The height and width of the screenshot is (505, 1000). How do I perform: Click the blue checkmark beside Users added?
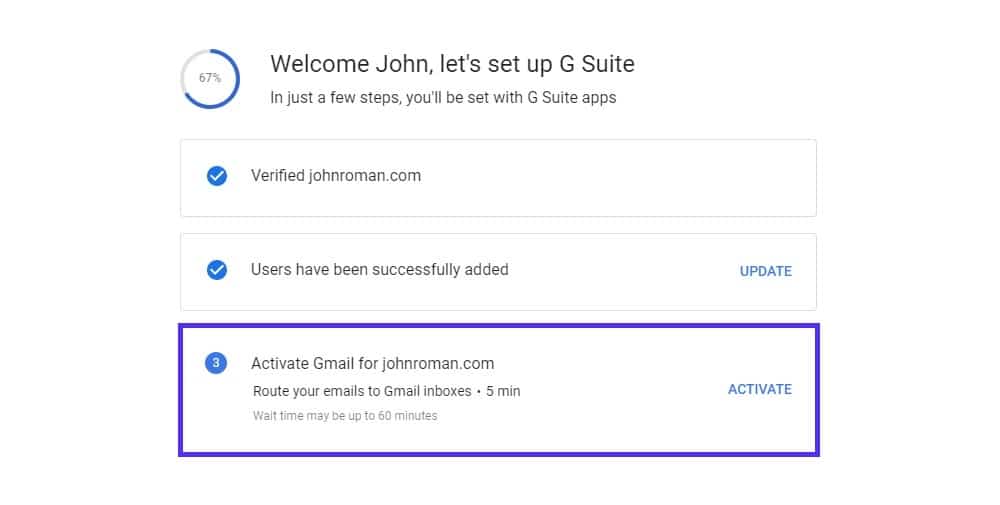[216, 270]
